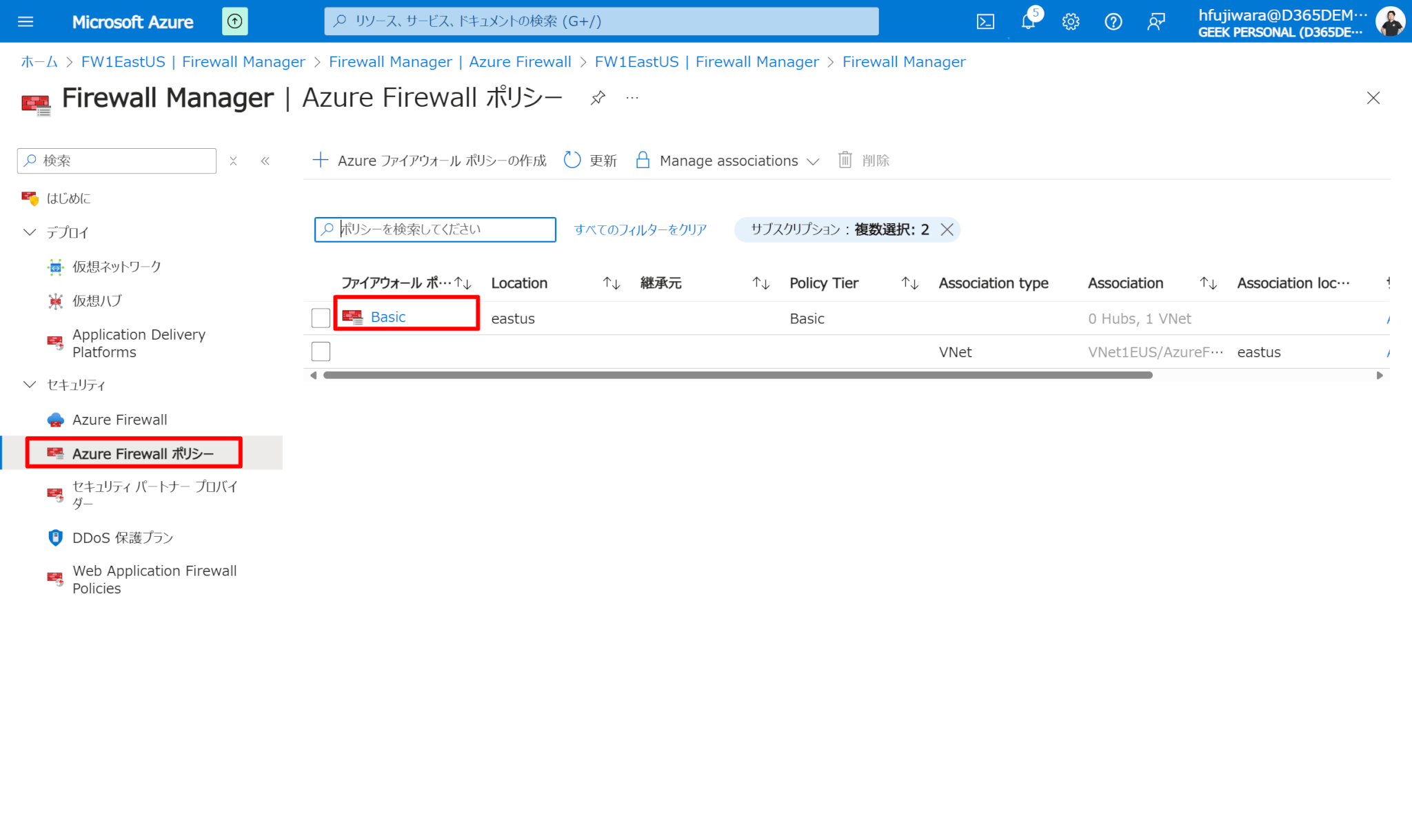Open the サブスクリプション filter pill
Viewport: 1412px width, 840px height.
[839, 229]
